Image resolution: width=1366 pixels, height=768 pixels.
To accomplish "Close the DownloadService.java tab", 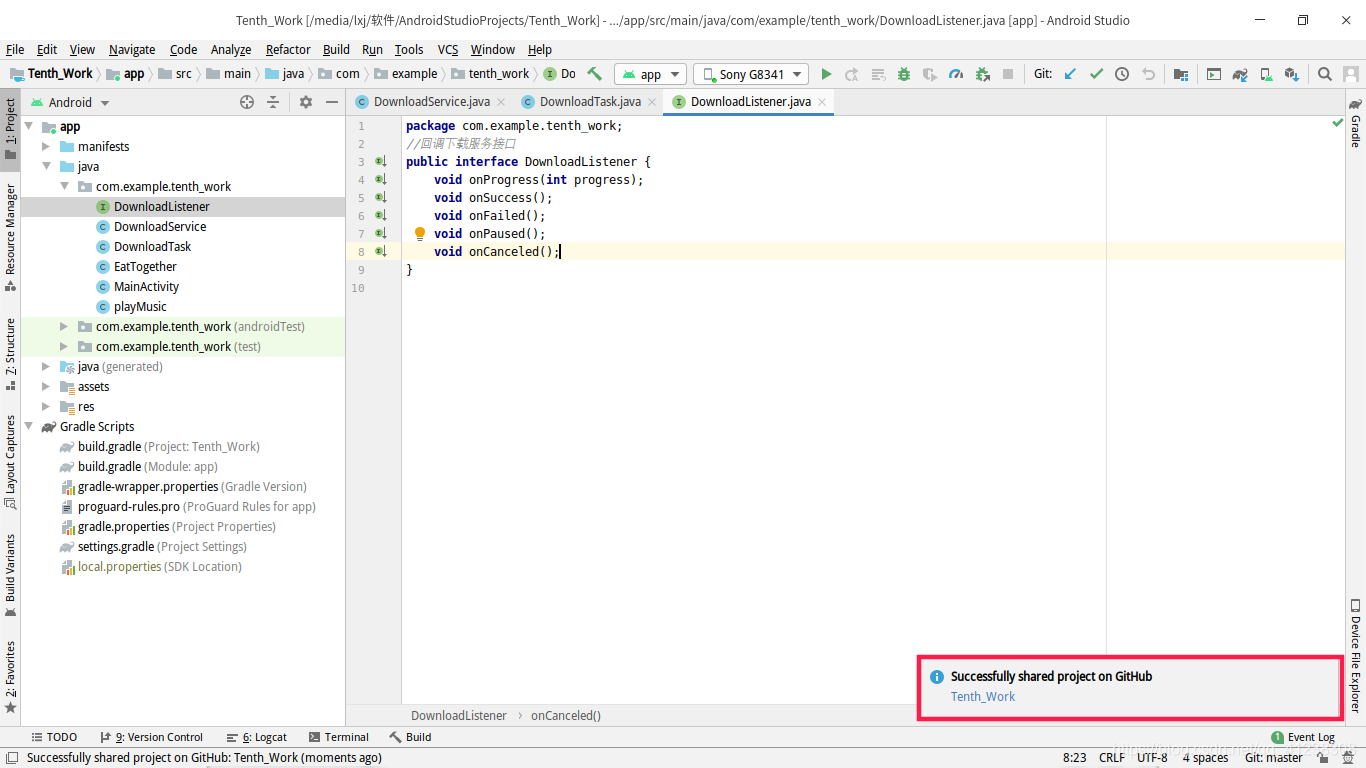I will (x=501, y=102).
